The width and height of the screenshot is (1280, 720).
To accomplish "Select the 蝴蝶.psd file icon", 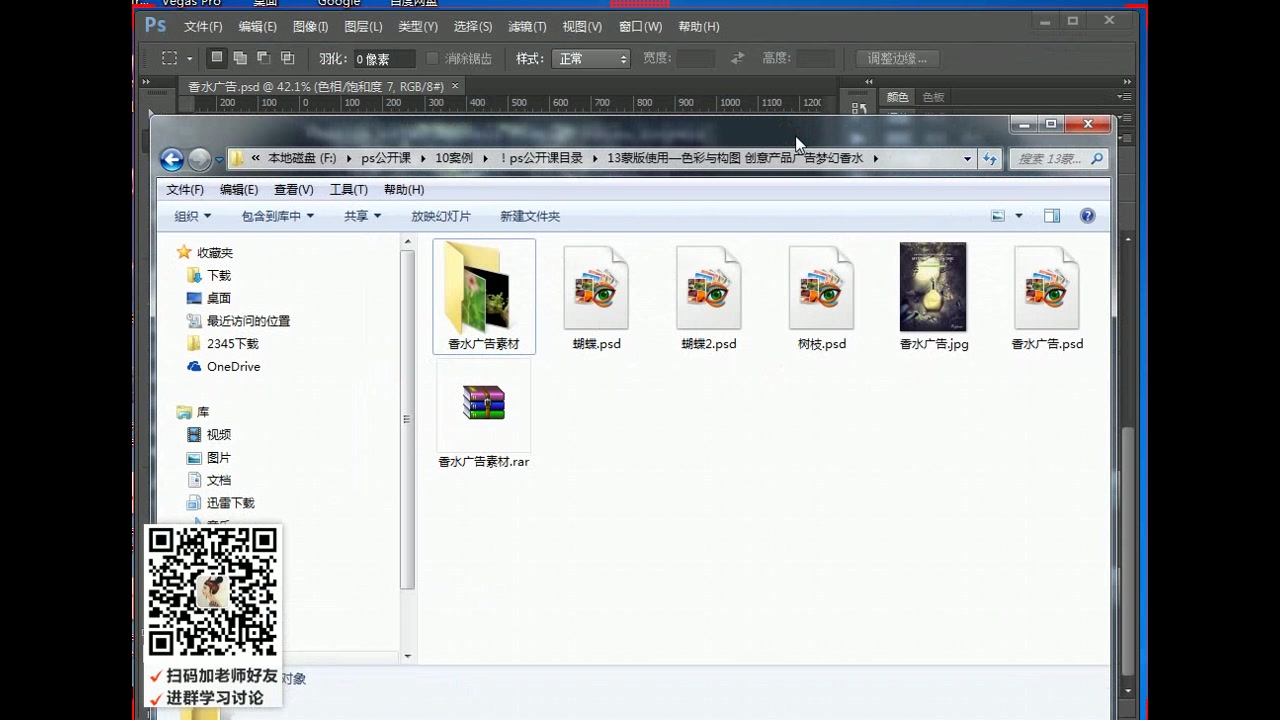I will (x=597, y=287).
